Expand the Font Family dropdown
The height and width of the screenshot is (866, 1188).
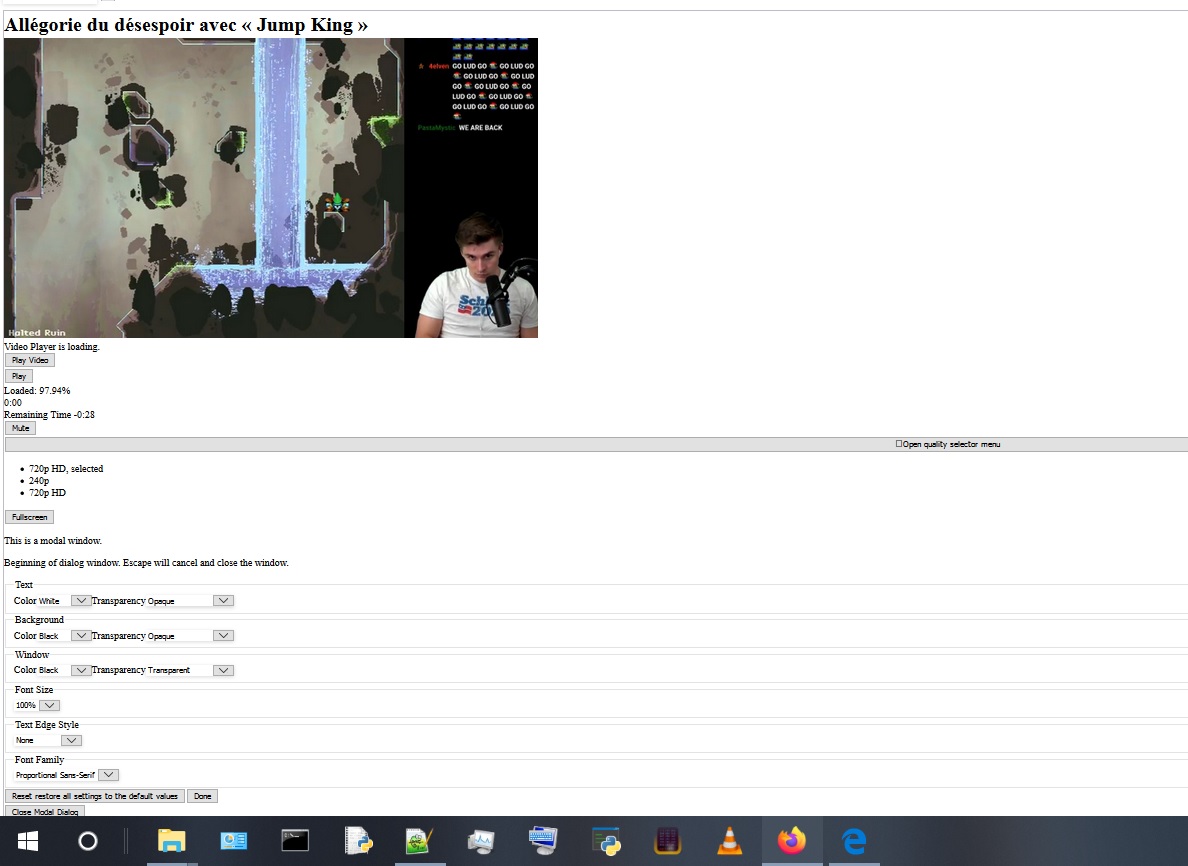pyautogui.click(x=109, y=775)
